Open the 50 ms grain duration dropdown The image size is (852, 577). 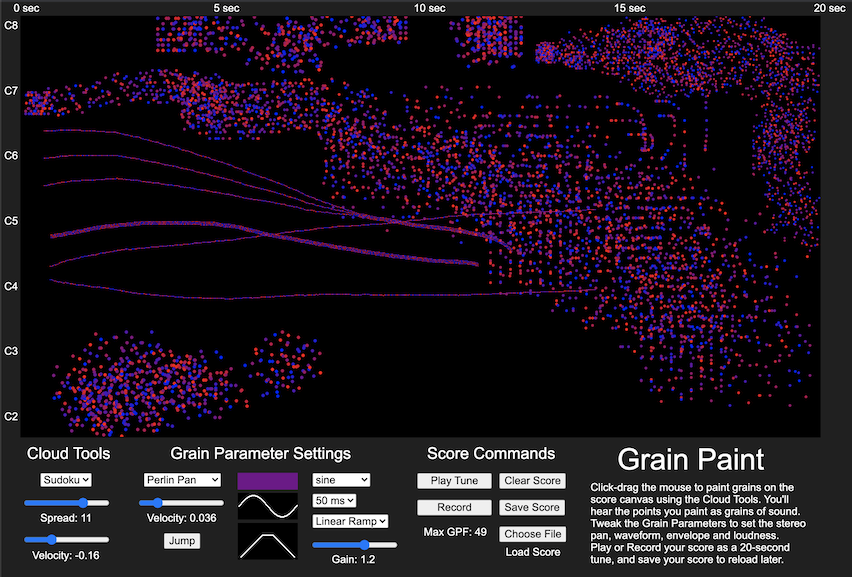[334, 500]
